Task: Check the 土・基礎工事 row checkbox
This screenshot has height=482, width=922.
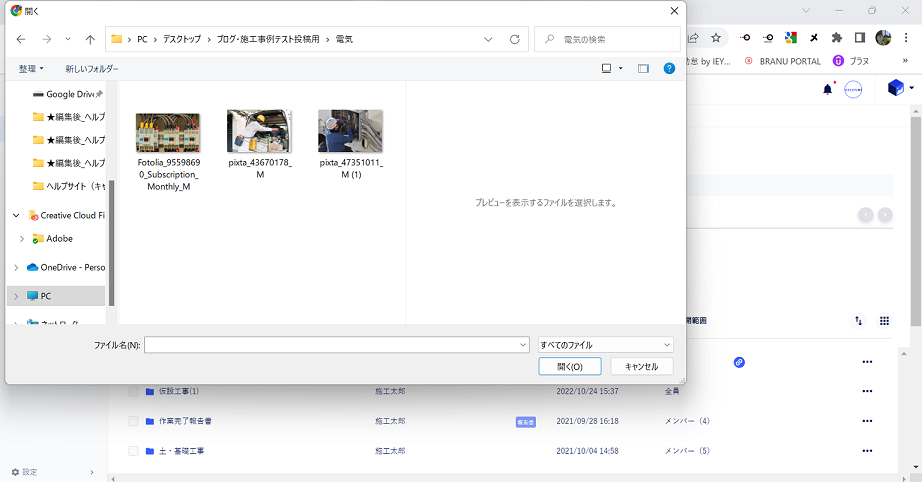Action: 133,451
